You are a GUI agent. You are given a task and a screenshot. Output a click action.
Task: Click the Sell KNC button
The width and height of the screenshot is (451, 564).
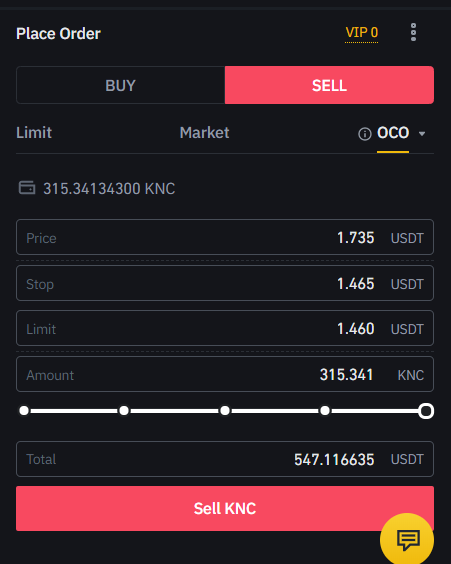pyautogui.click(x=225, y=508)
